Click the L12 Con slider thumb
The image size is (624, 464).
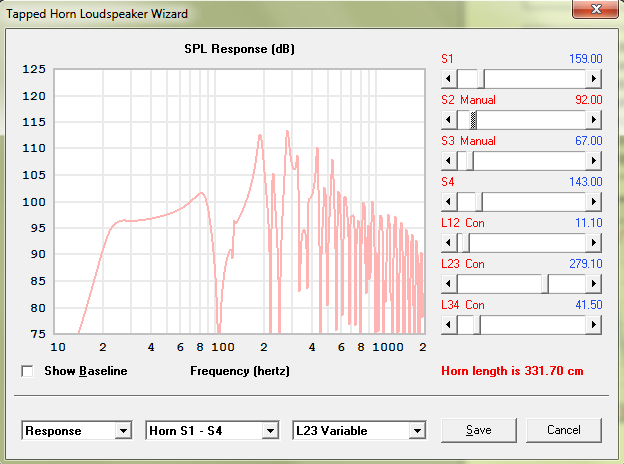click(x=465, y=243)
